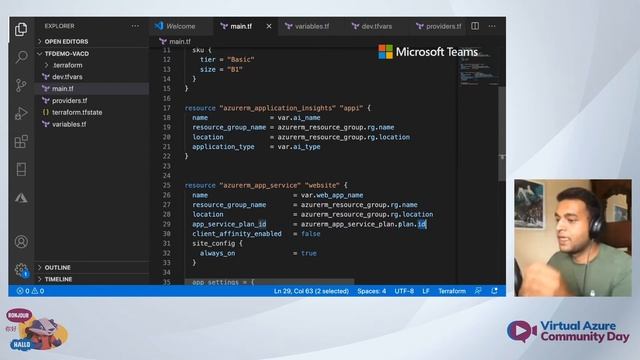The height and width of the screenshot is (360, 640).
Task: Click var.web_app_name on line 26
Action: click(x=332, y=195)
